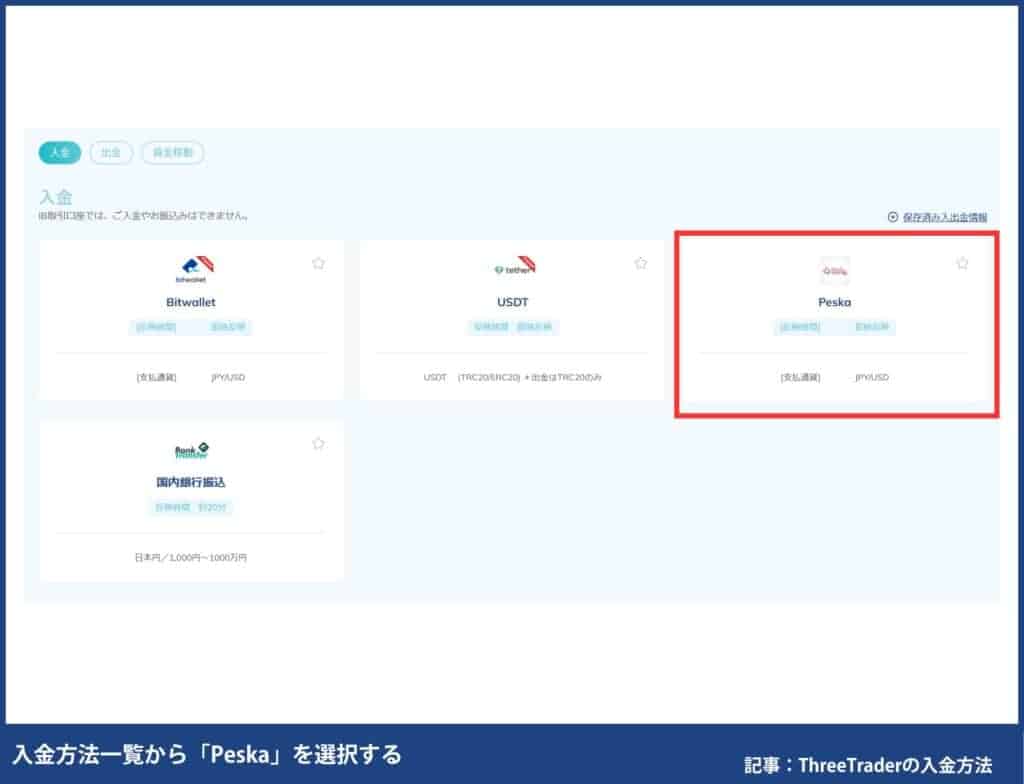Choose the Peska payment name
1024x784 pixels.
point(835,302)
